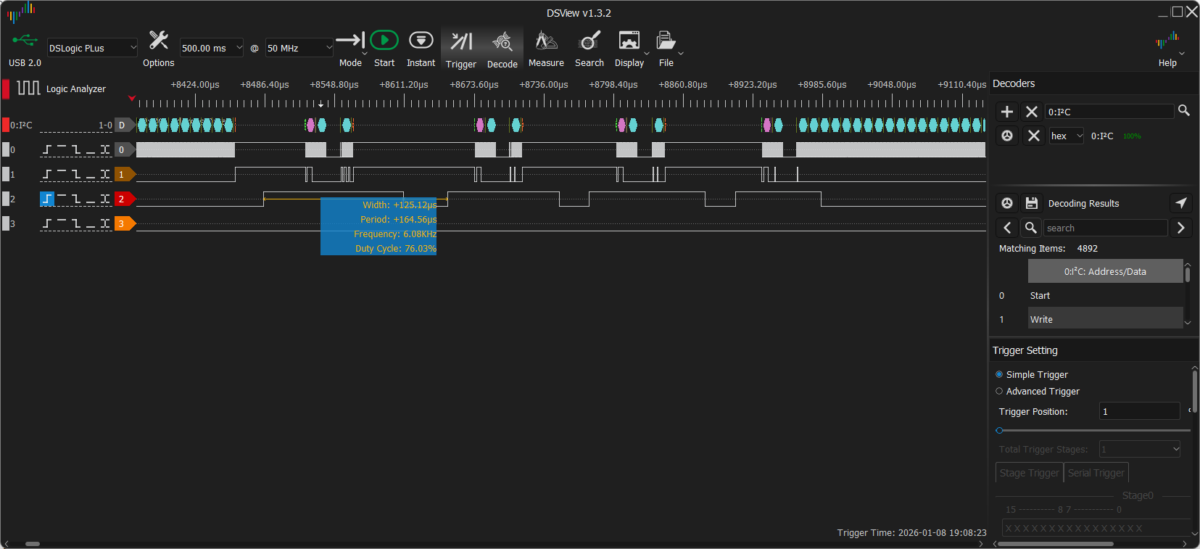Jump to next matching decode result
Viewport: 1200px width, 549px height.
(x=1182, y=228)
